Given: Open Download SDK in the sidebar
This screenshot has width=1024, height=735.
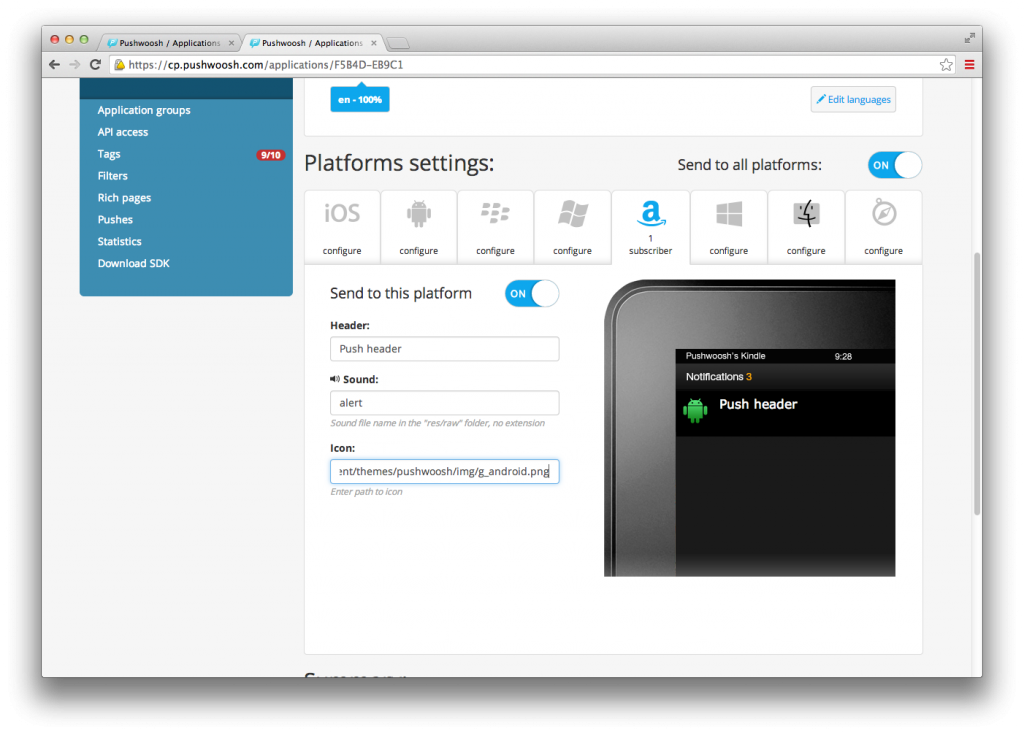Looking at the screenshot, I should [x=133, y=263].
